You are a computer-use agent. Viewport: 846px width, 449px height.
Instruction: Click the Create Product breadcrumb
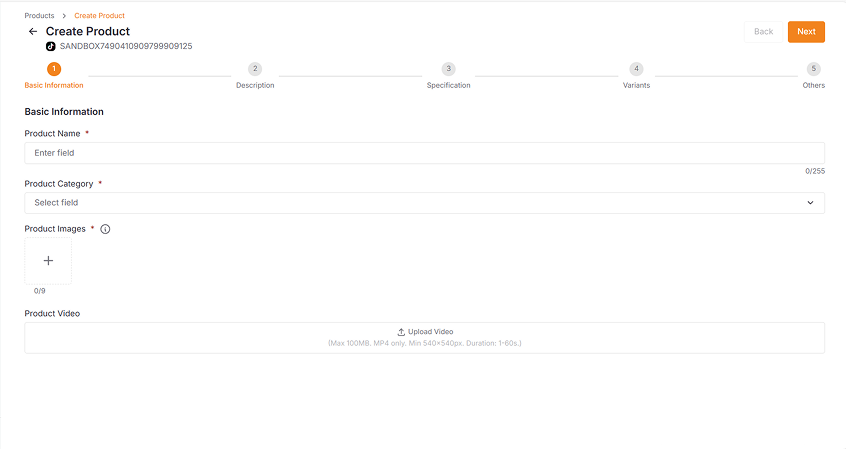click(x=99, y=16)
